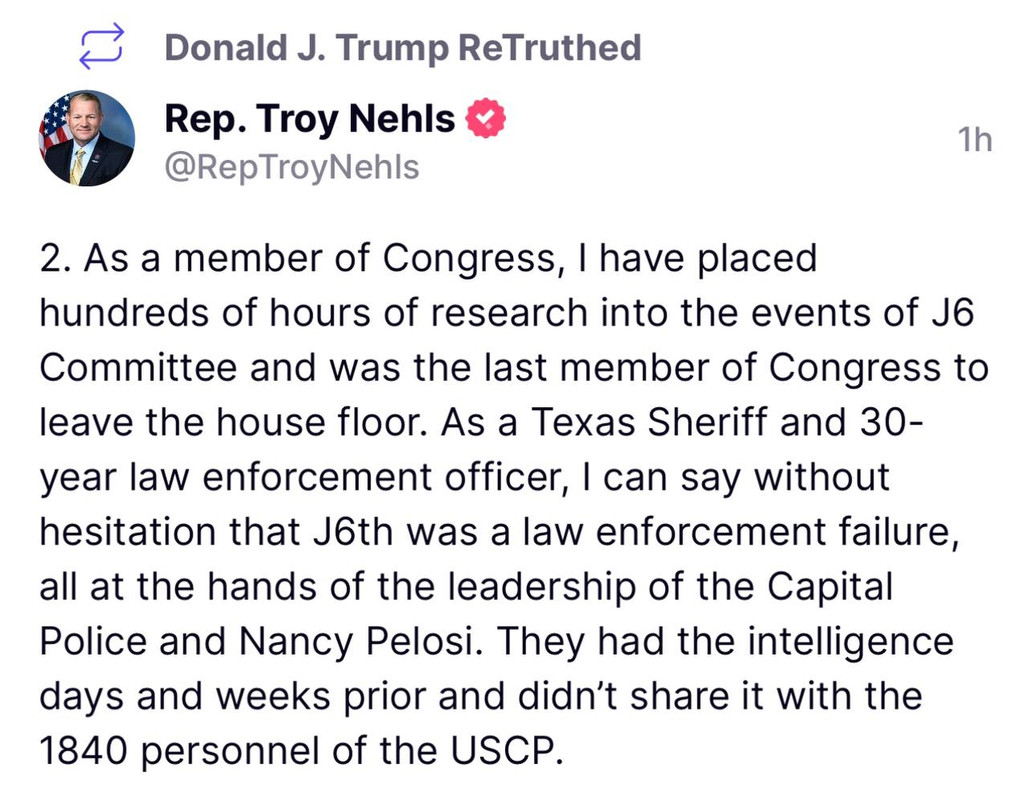Click the word "ReTruthed" in the header
This screenshot has height=800, width=1028.
[x=549, y=47]
